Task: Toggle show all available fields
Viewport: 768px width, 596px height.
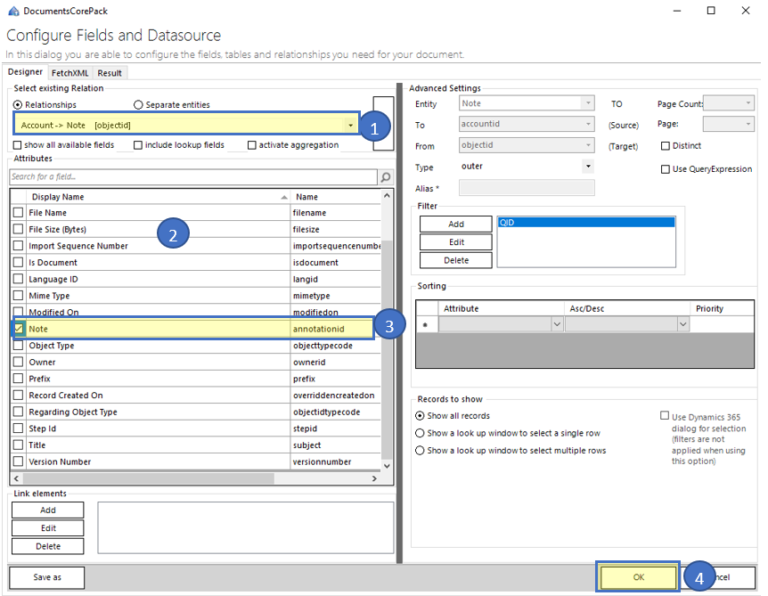Action: (18, 145)
